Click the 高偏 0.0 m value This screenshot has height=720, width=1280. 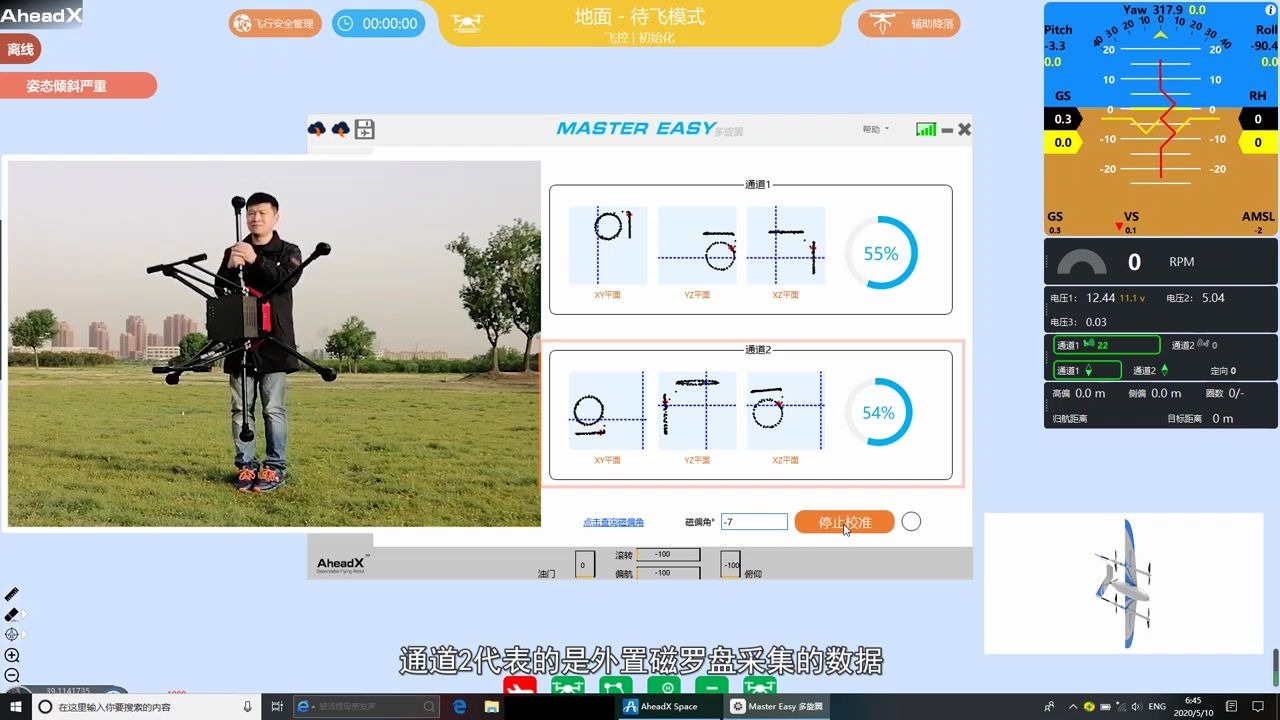(x=1090, y=393)
